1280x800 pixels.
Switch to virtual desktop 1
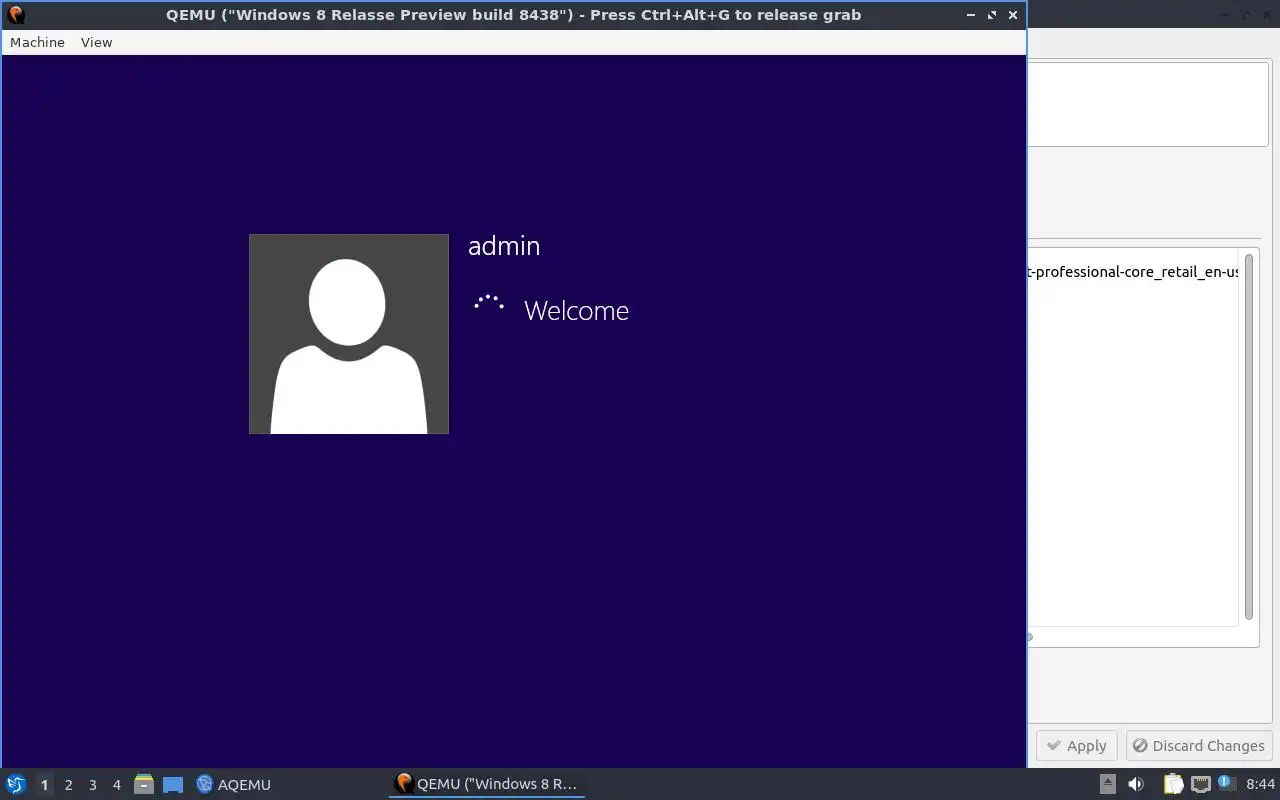[44, 785]
